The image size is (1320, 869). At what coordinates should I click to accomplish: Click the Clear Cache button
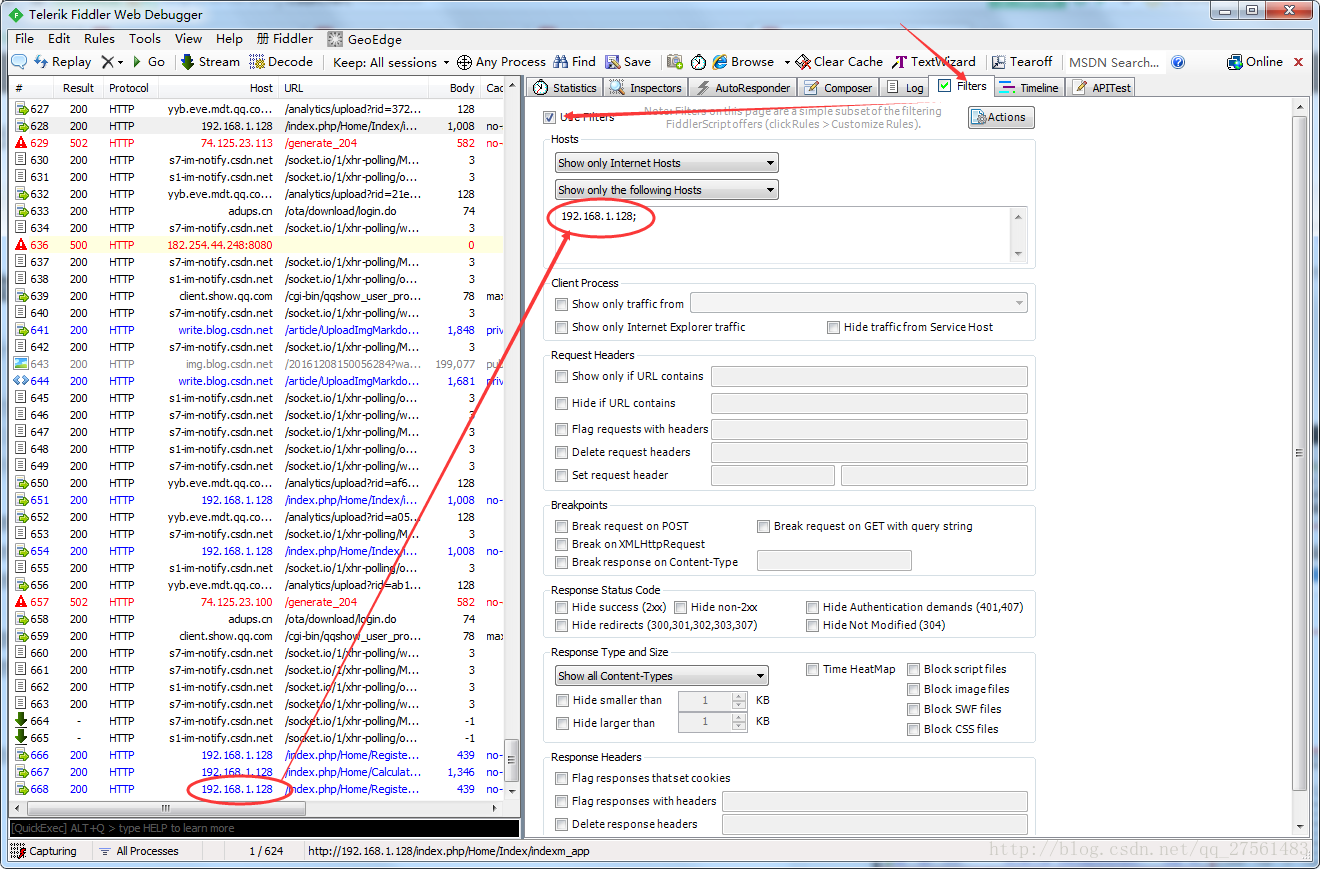click(839, 62)
